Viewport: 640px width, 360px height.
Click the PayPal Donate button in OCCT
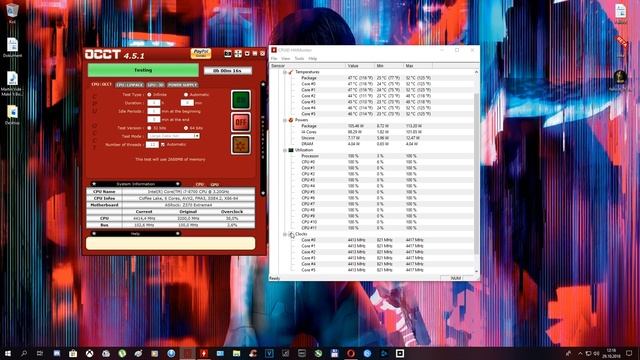(201, 53)
